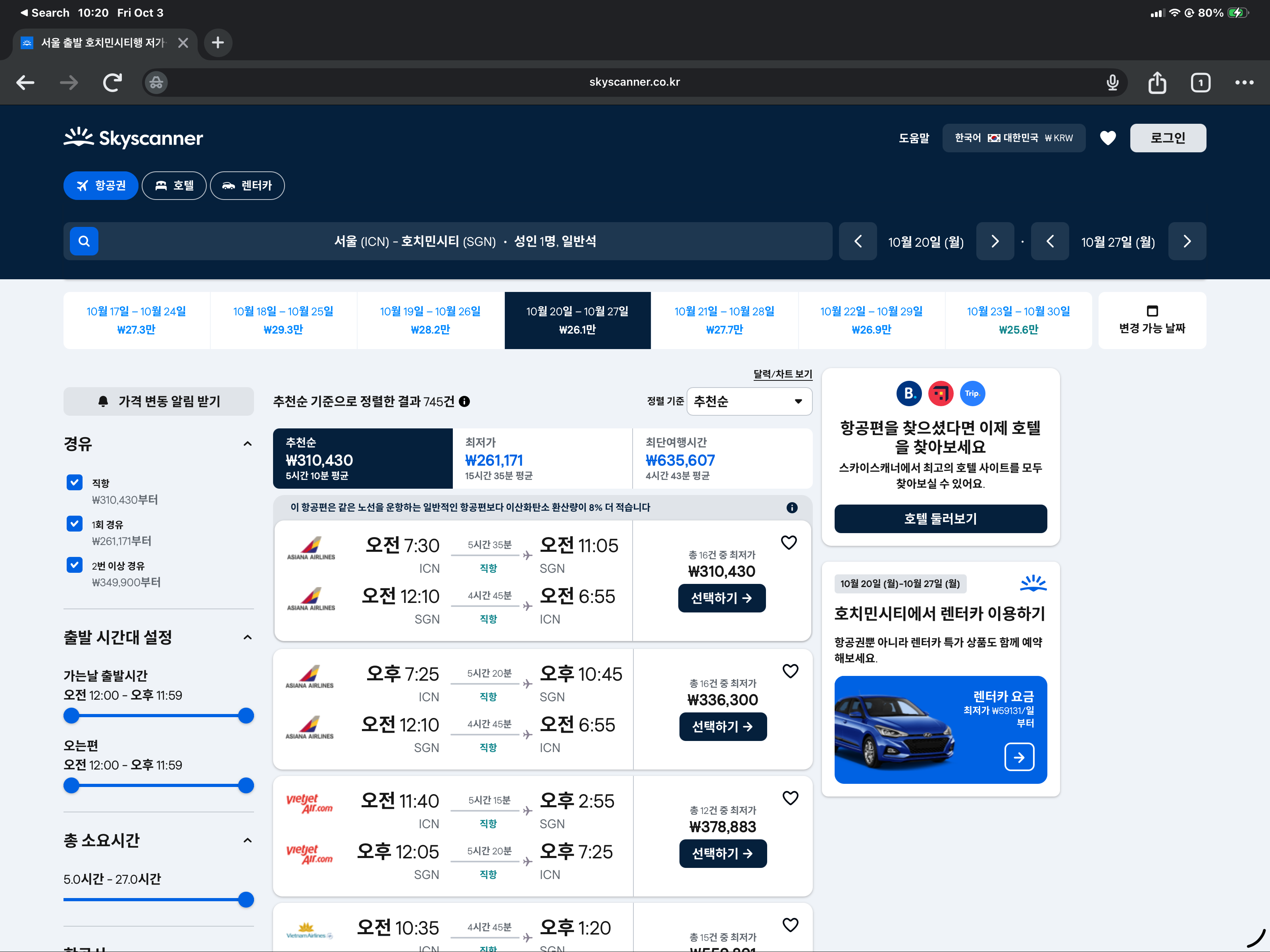Click the info icon beside 745건 results
This screenshot has height=952, width=1270.
(x=464, y=402)
